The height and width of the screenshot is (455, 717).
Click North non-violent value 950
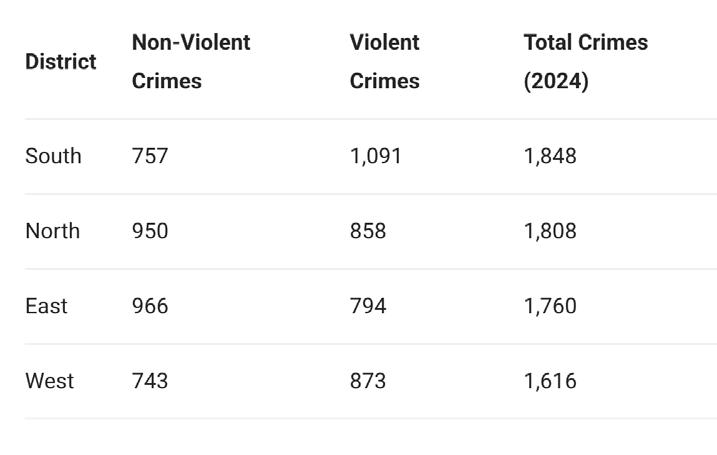[x=150, y=231]
